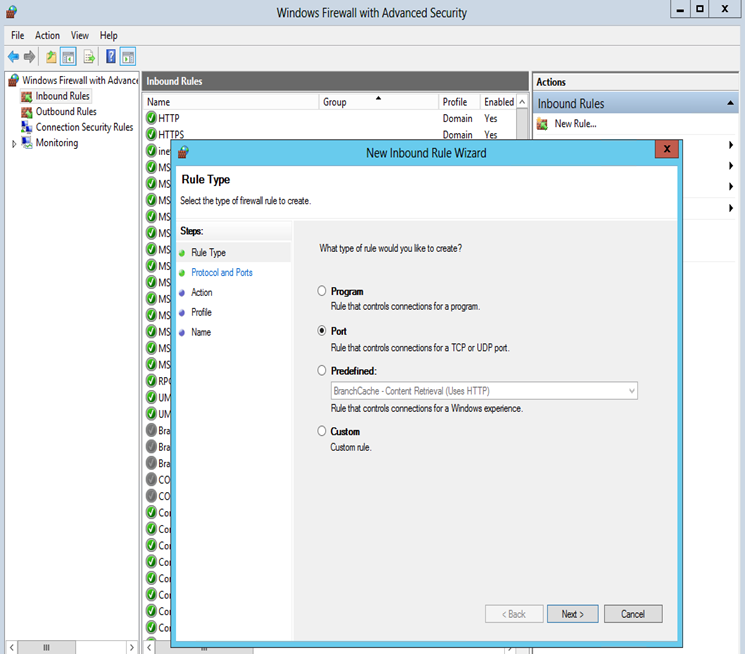Click the Export List toolbar icon
The height and width of the screenshot is (654, 745).
coord(89,57)
